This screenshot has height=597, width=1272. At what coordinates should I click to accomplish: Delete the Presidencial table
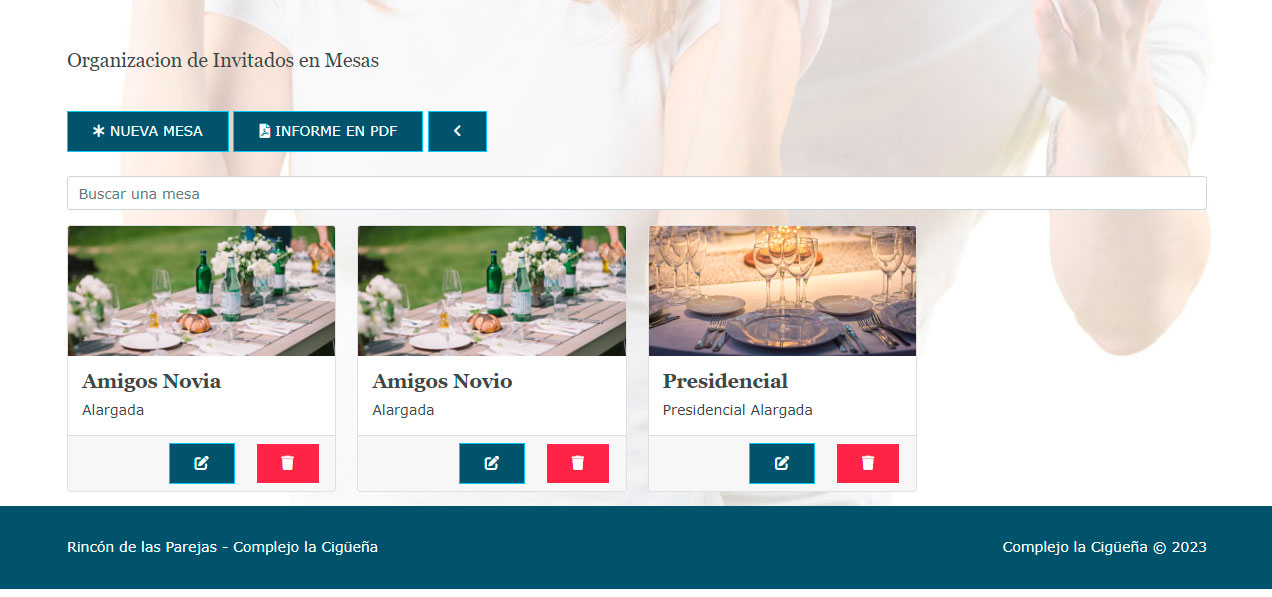pos(868,463)
